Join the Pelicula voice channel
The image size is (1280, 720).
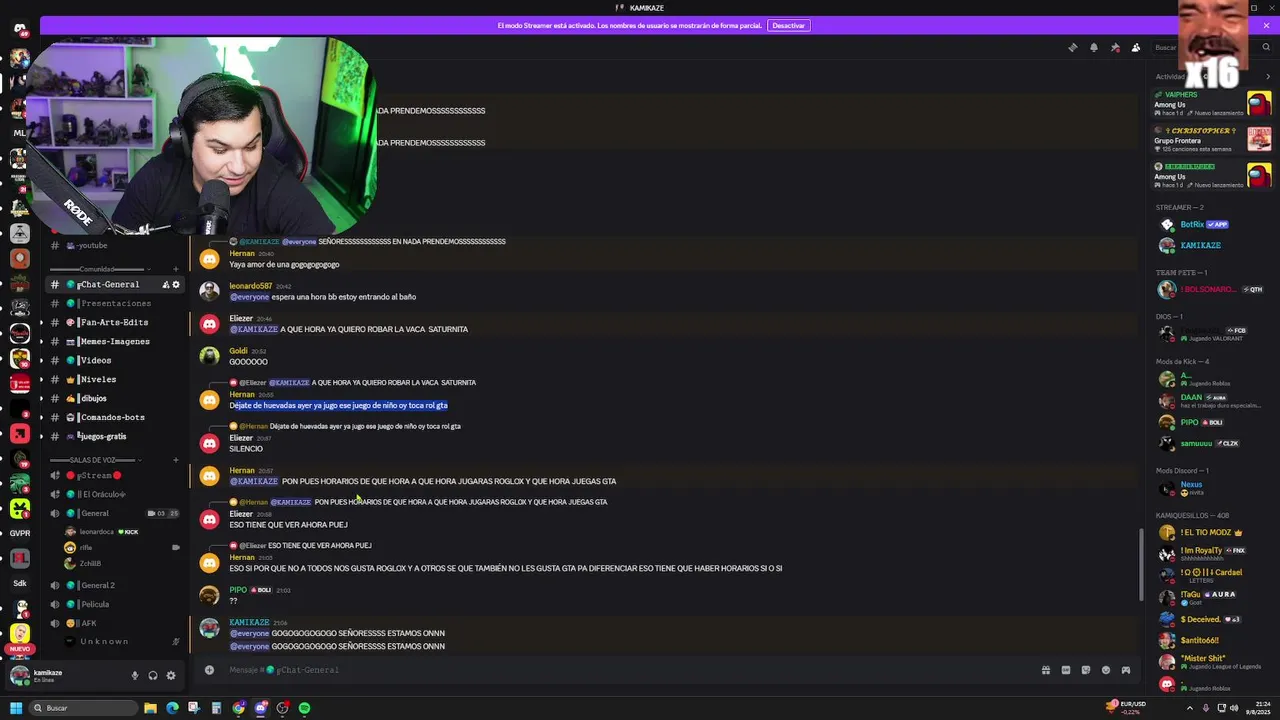click(x=115, y=604)
